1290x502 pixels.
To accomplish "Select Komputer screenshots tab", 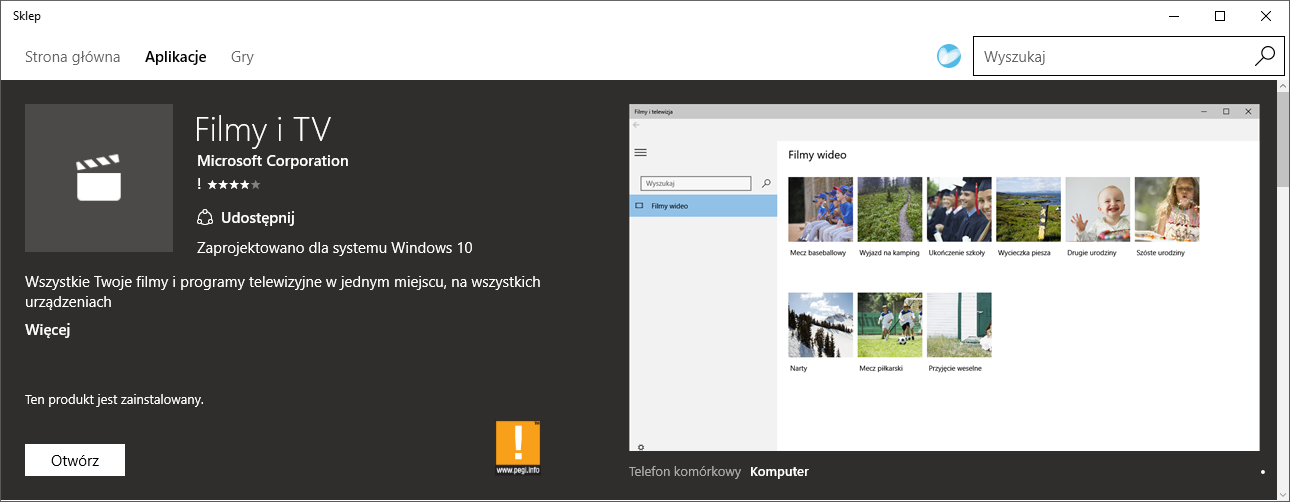I will (x=779, y=471).
